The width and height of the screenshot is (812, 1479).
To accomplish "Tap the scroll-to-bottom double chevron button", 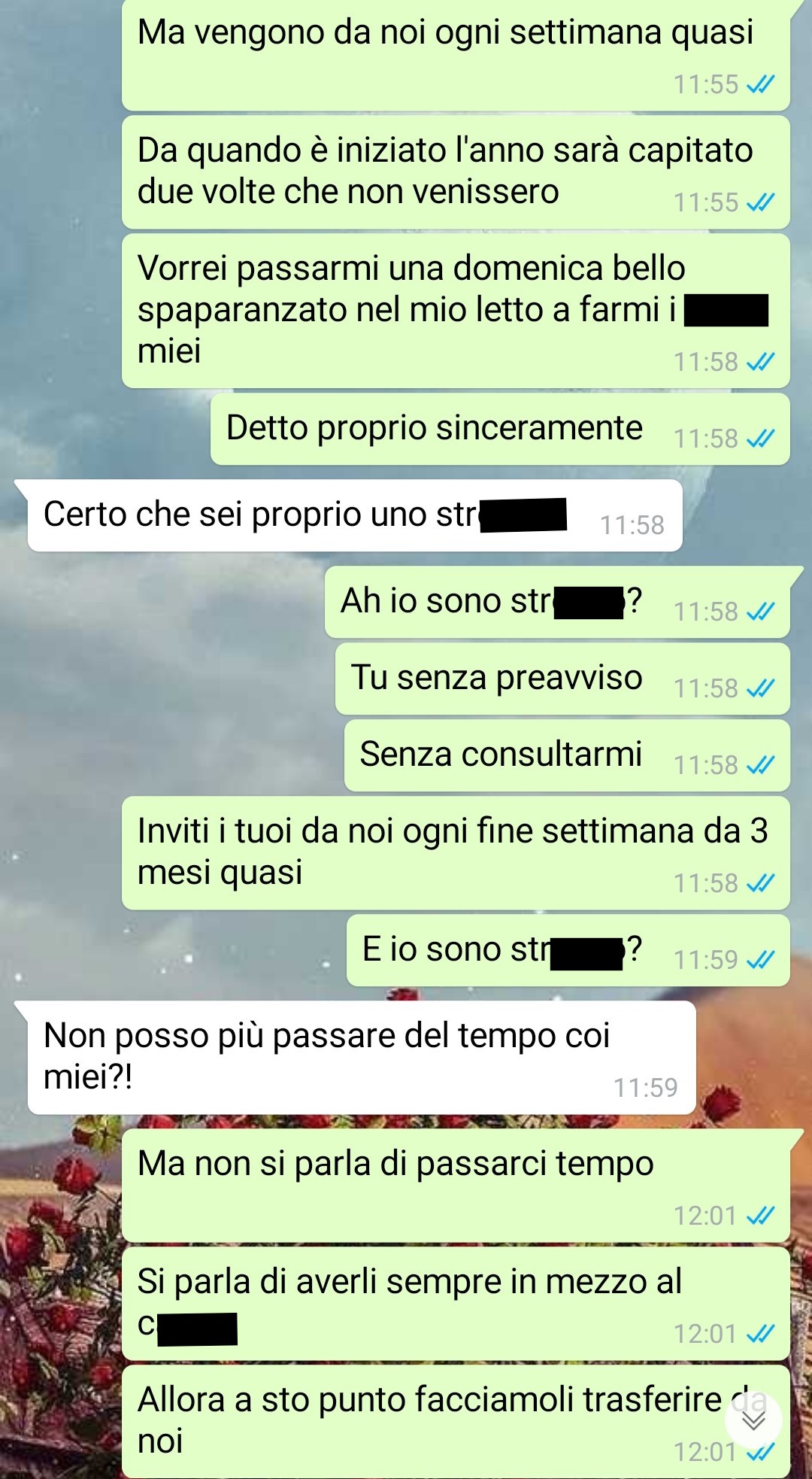I will click(x=753, y=1420).
